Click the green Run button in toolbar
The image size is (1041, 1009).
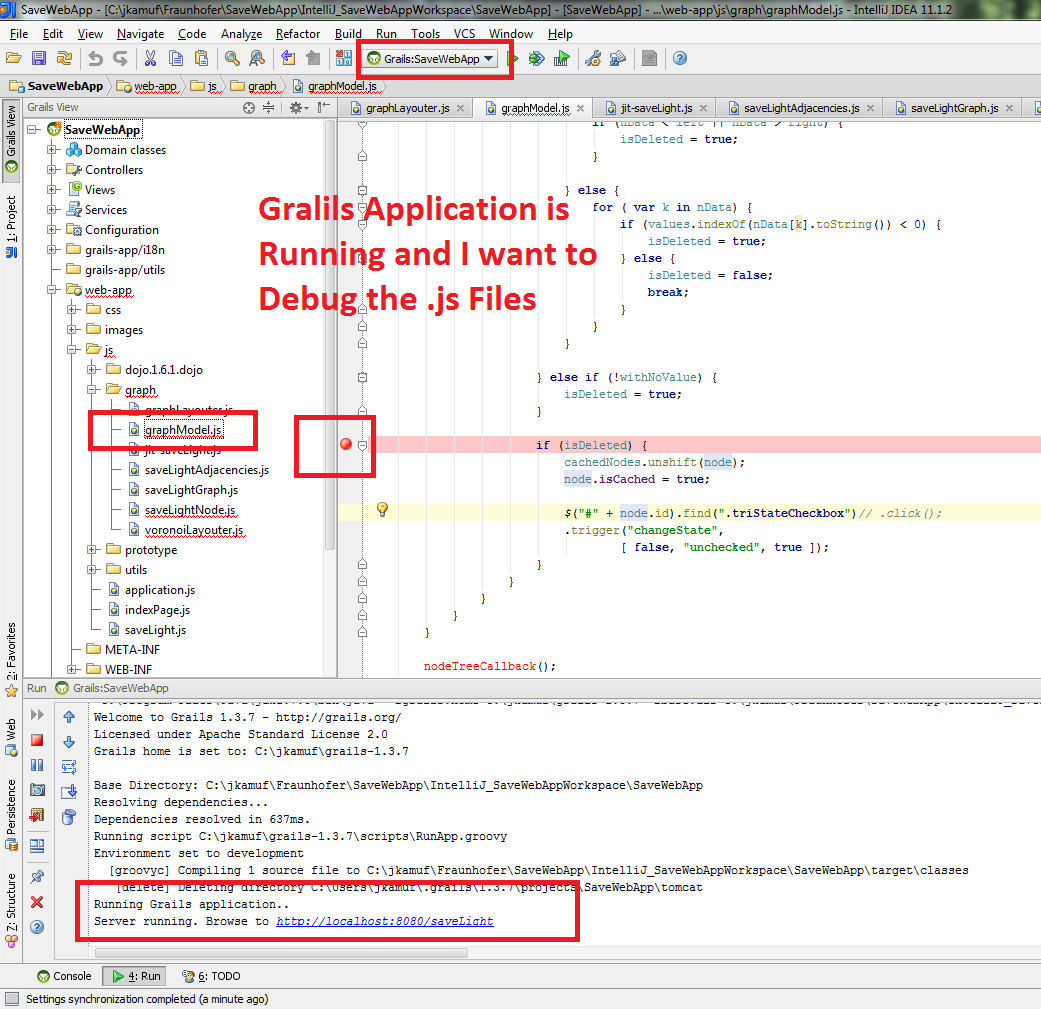point(513,58)
